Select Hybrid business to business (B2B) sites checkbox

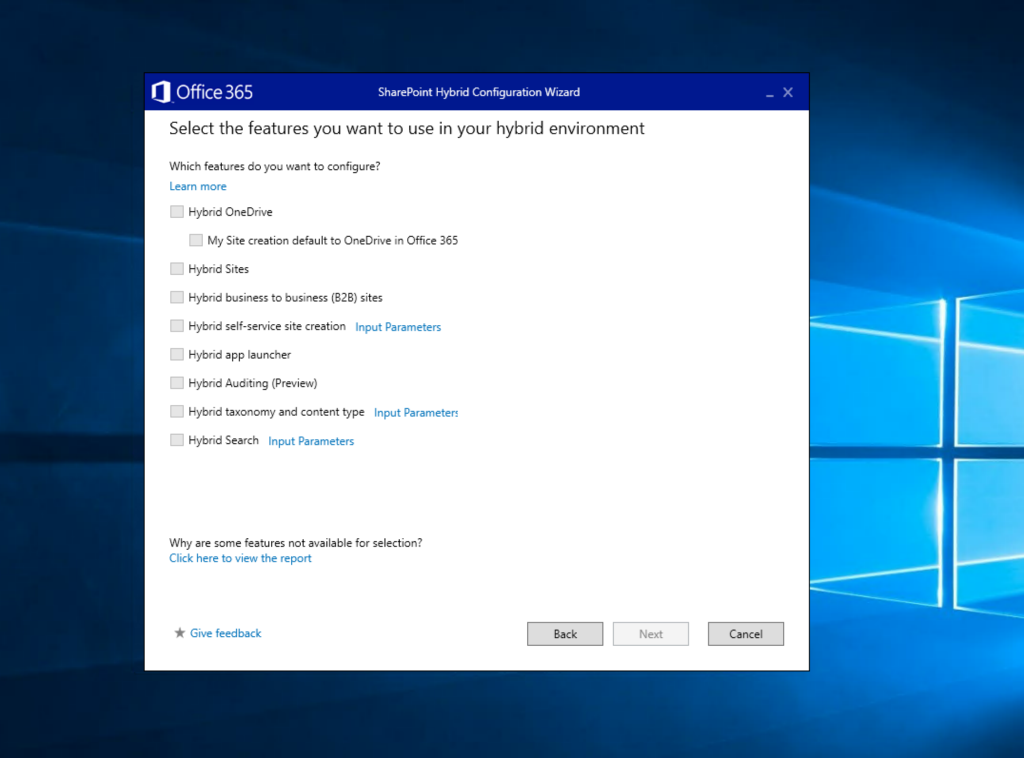(176, 297)
